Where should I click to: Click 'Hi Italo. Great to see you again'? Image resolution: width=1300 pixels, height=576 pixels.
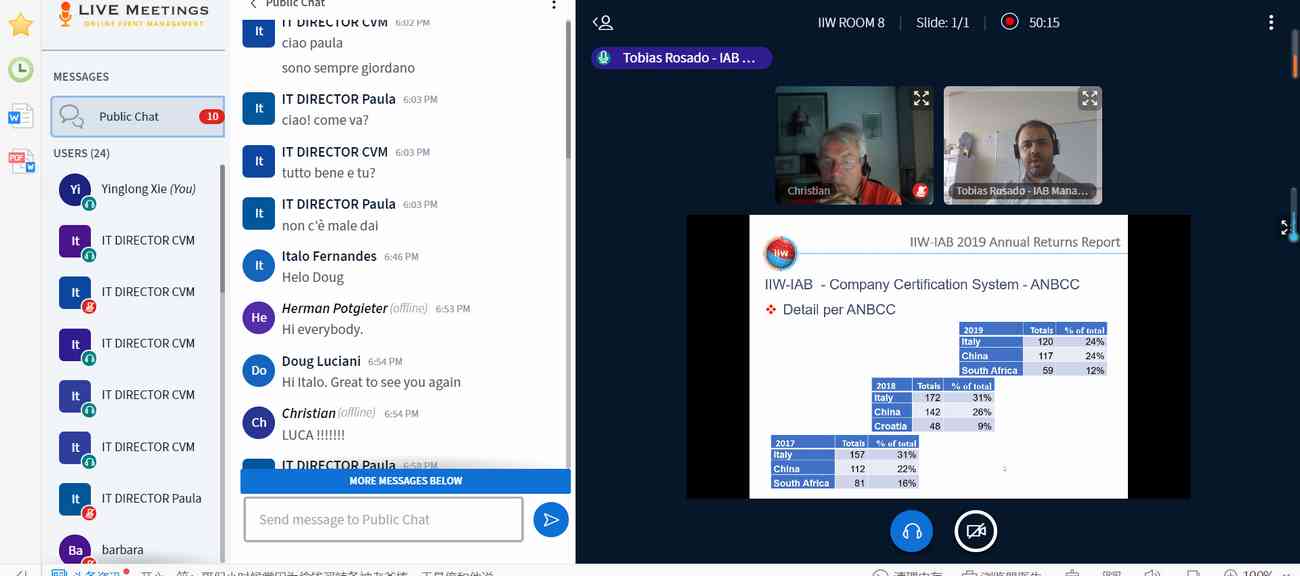pyautogui.click(x=371, y=382)
